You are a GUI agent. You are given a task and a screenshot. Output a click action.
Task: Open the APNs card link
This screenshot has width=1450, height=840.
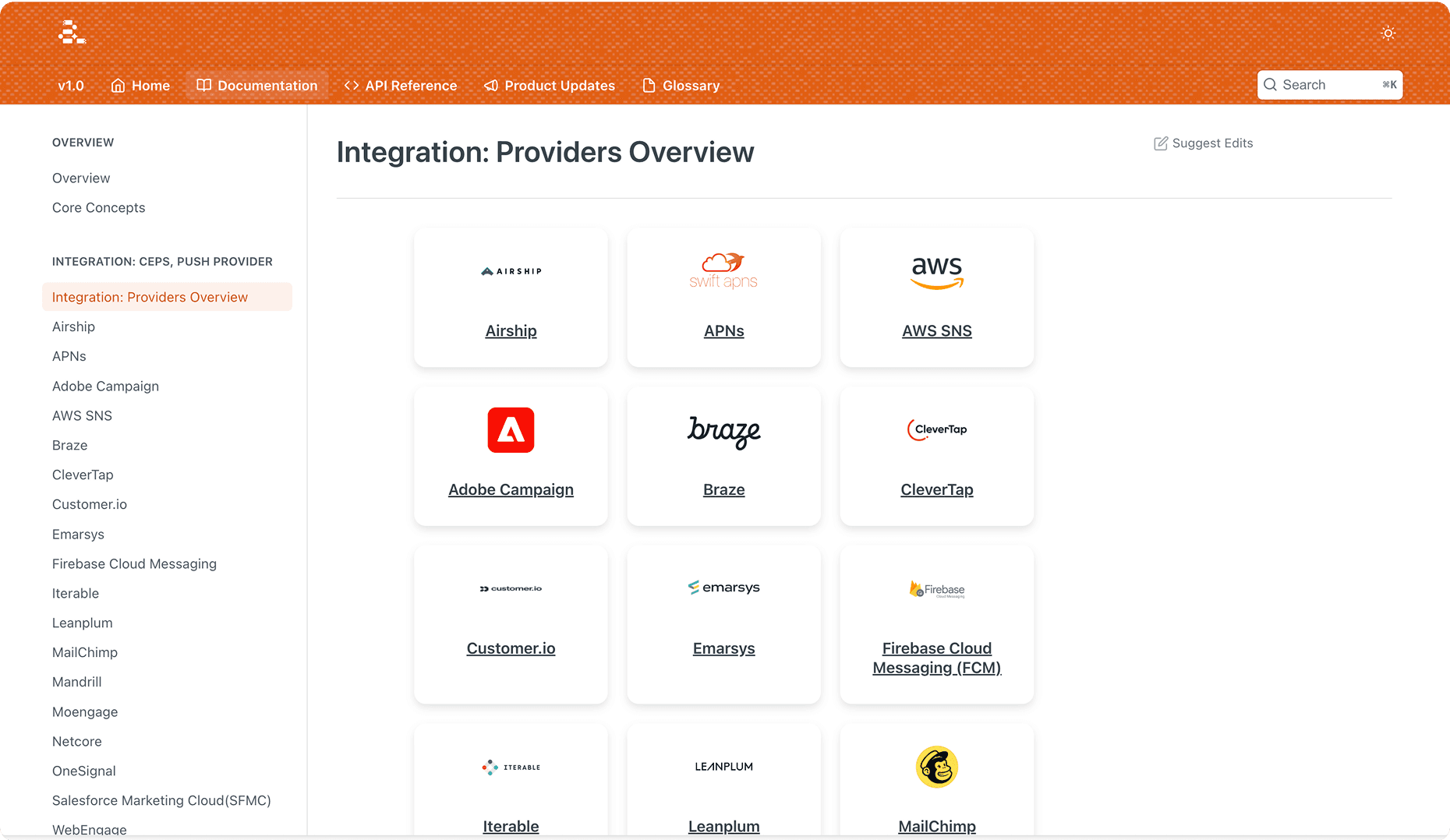point(723,331)
